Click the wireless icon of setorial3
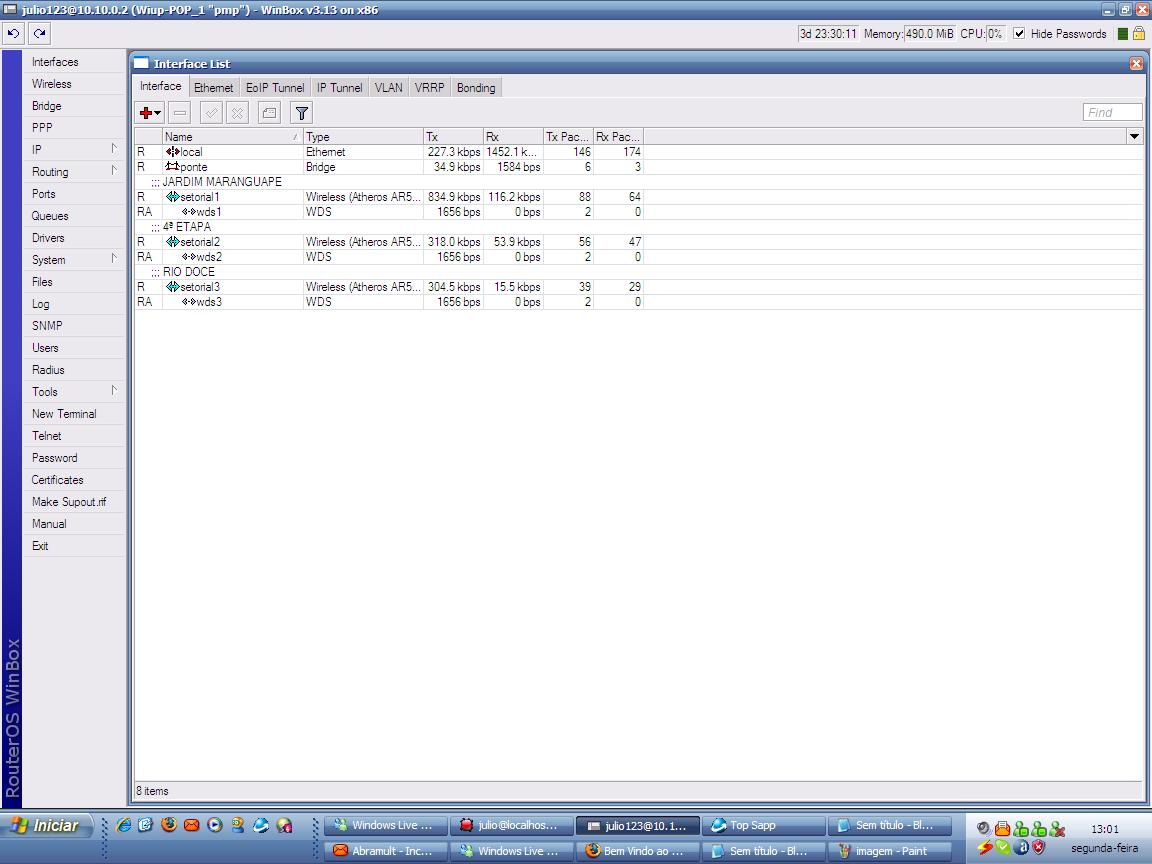 172,287
